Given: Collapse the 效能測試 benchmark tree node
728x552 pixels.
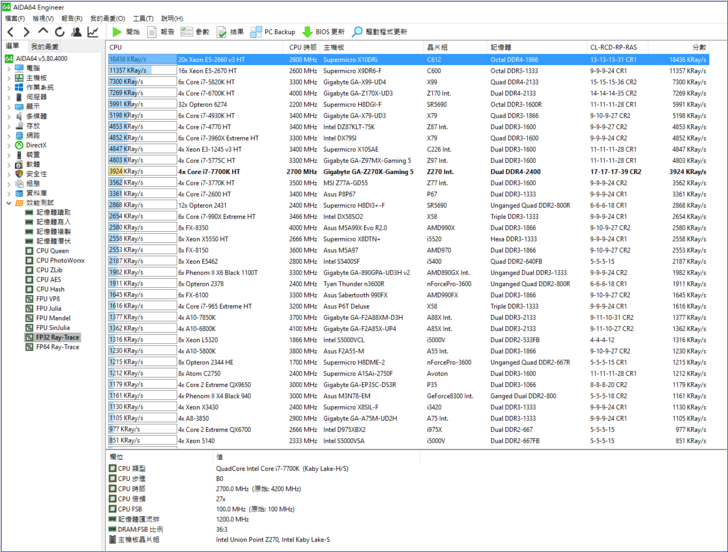Looking at the screenshot, I should tap(10, 203).
